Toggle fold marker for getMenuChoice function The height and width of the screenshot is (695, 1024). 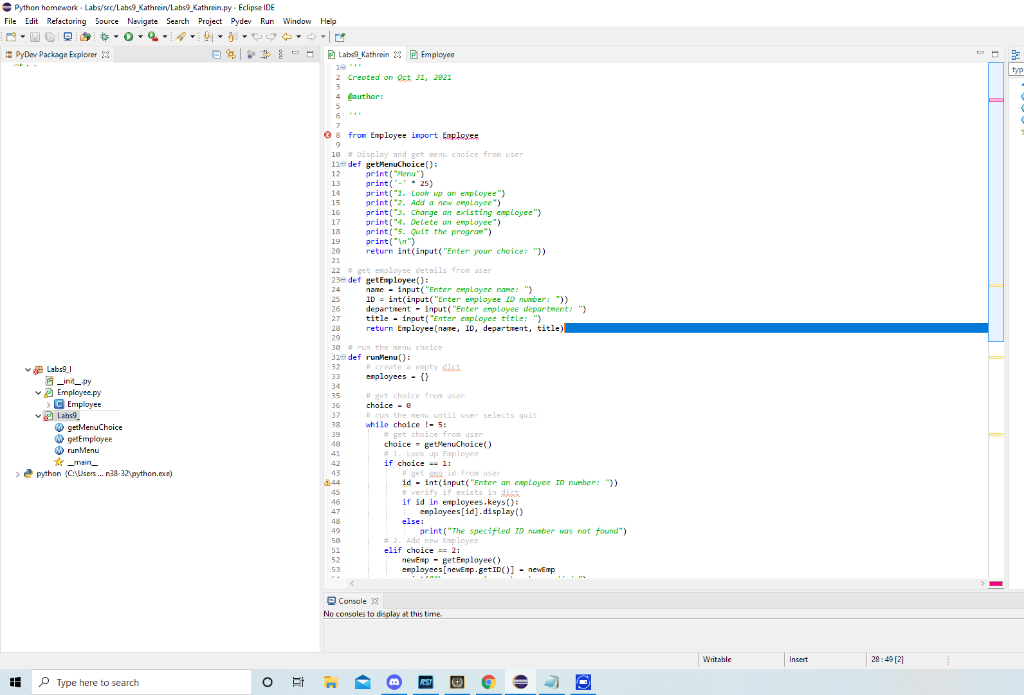tap(344, 164)
